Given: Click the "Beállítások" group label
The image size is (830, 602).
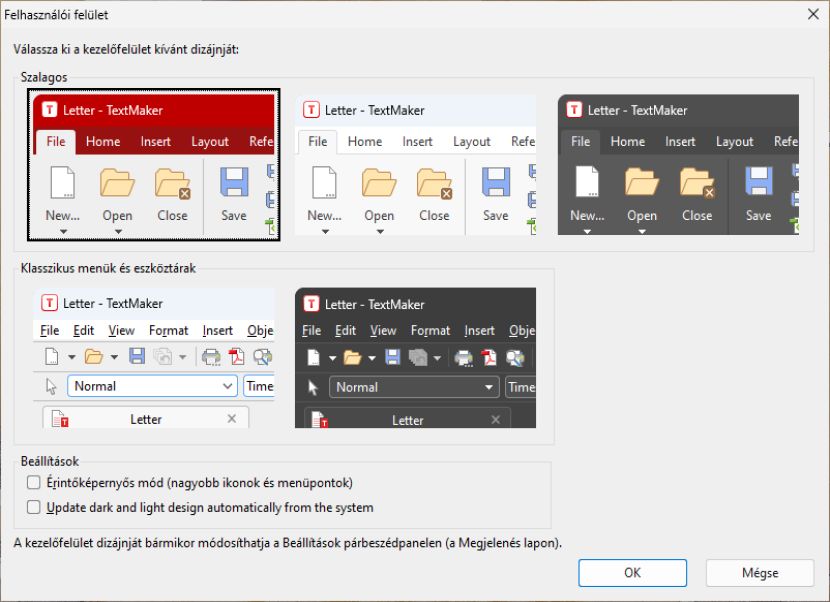Looking at the screenshot, I should click(50, 461).
